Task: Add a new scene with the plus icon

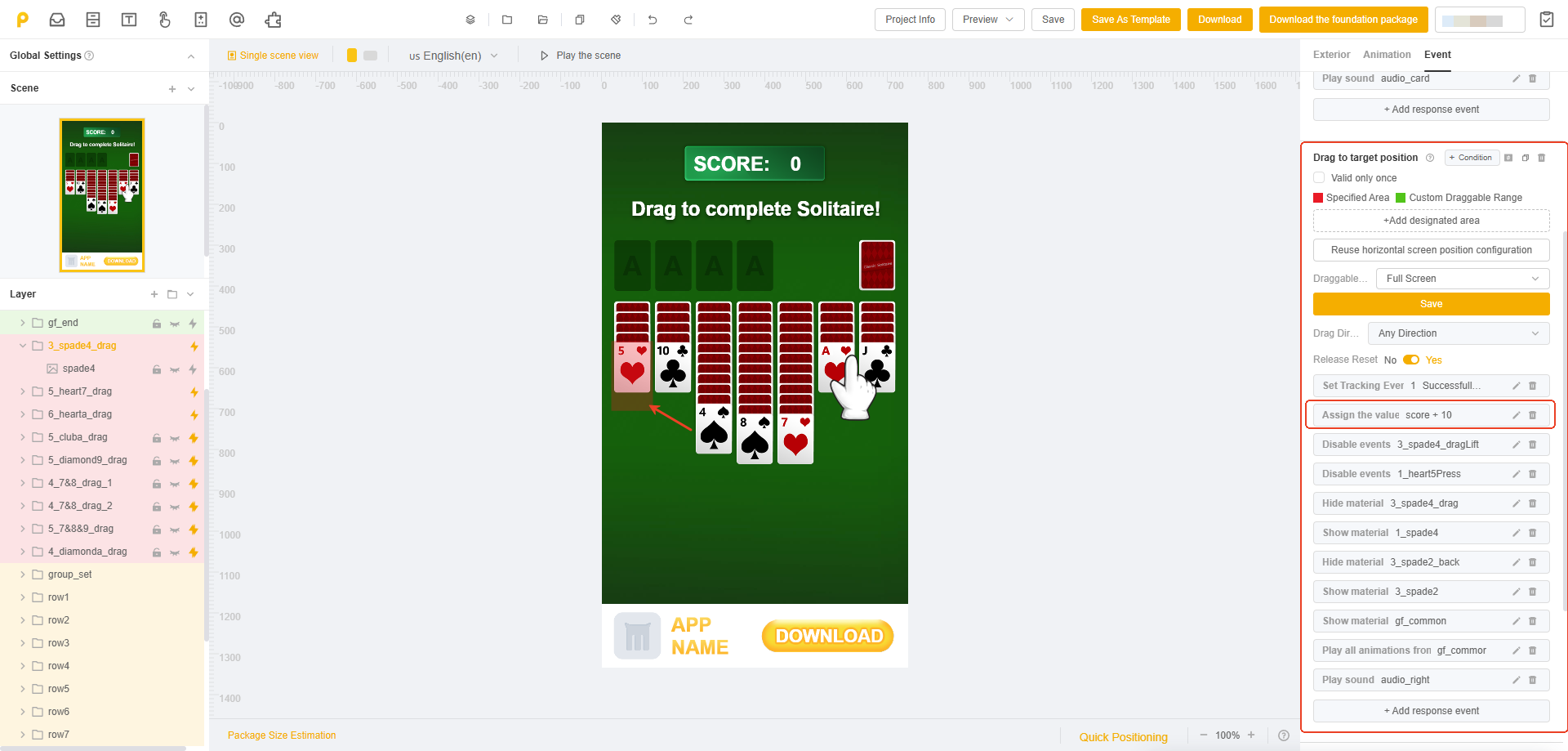Action: [172, 89]
